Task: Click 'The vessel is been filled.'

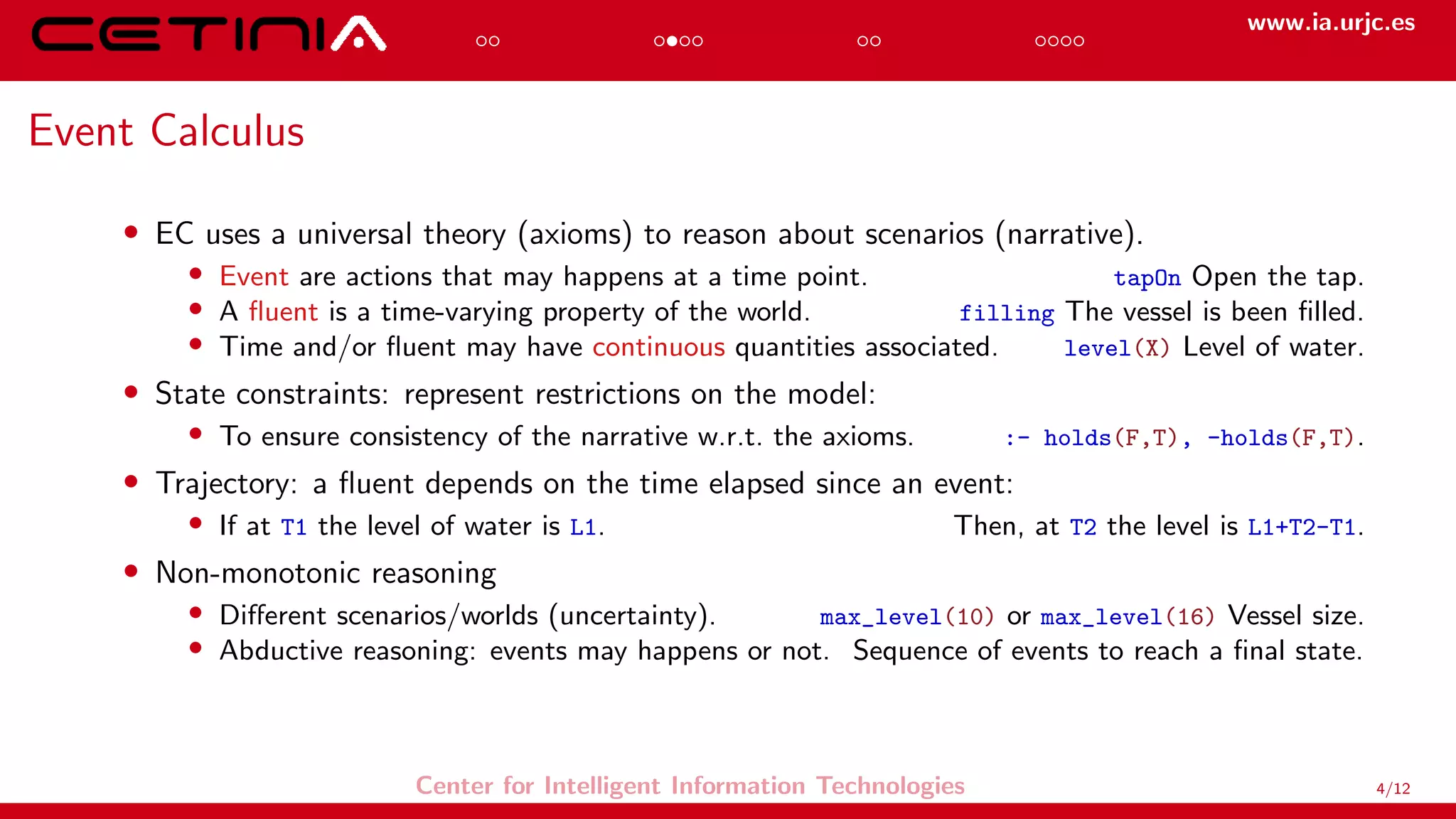Action: (1214, 311)
